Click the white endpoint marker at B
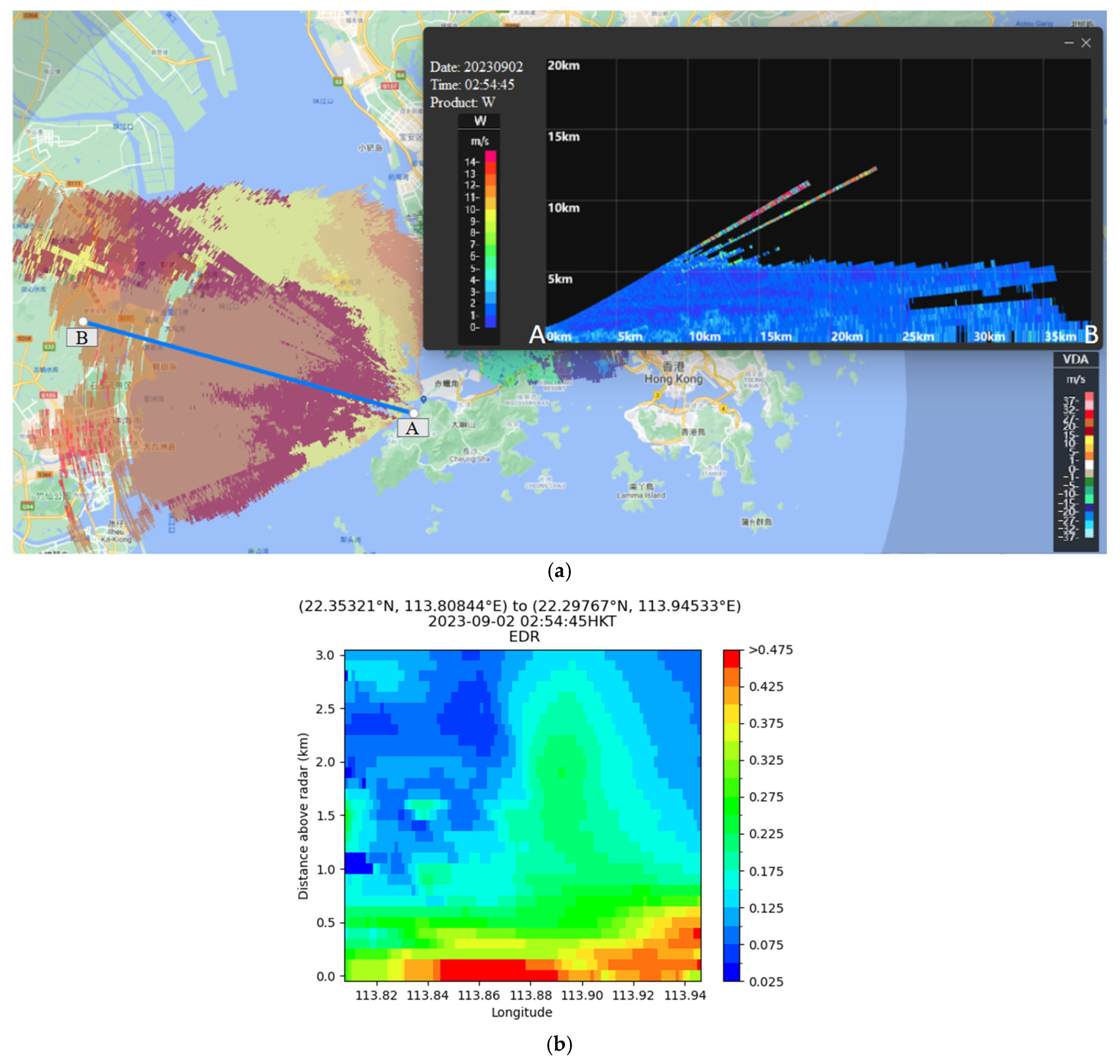Viewport: 1120px width, 1064px height. click(83, 322)
